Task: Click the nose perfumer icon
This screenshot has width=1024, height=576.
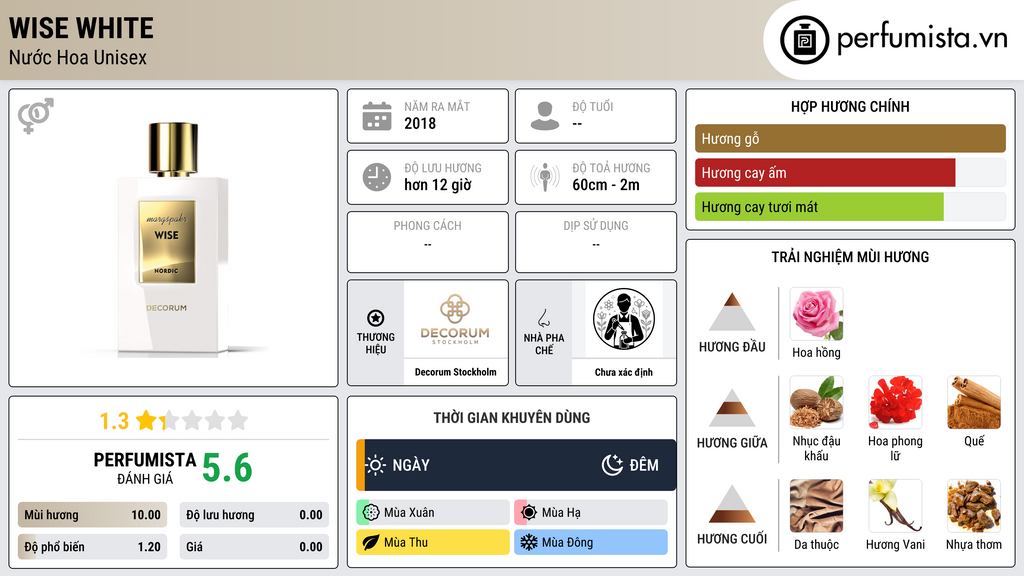Action: click(543, 318)
